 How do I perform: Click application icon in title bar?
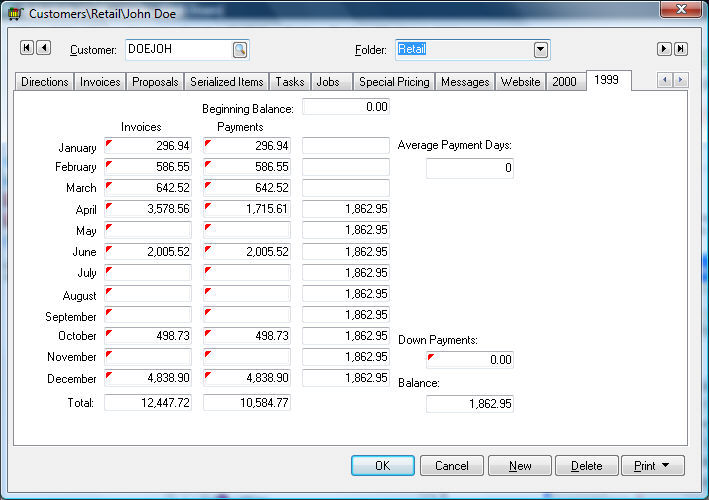pyautogui.click(x=14, y=10)
